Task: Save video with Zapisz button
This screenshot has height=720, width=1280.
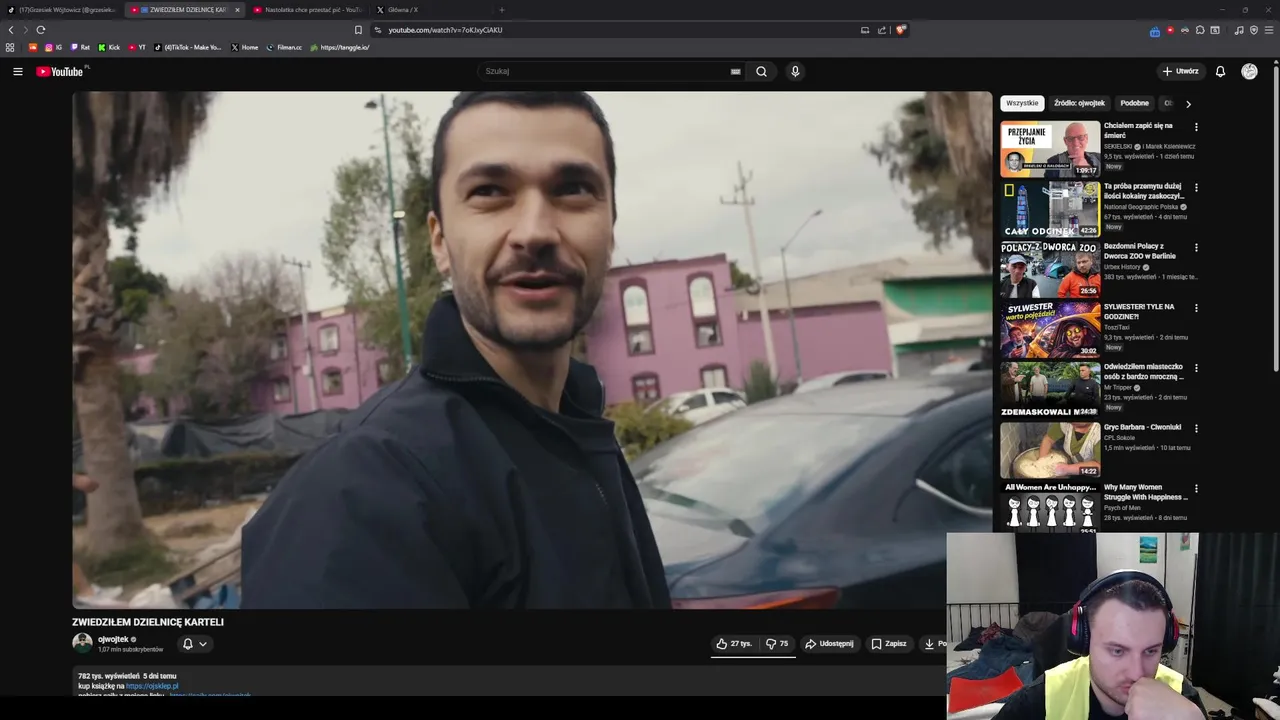Action: pos(888,644)
